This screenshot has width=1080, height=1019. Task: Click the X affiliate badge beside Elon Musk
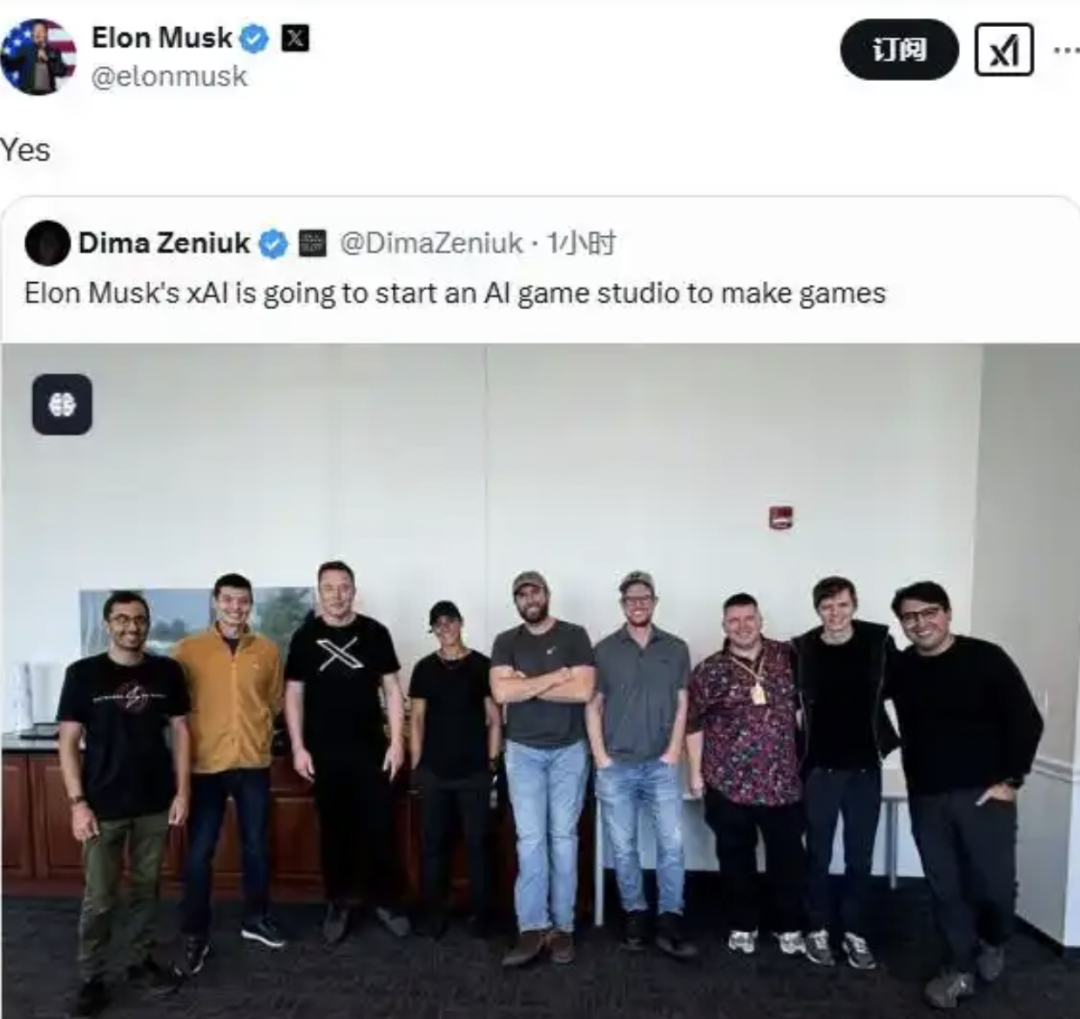click(295, 38)
